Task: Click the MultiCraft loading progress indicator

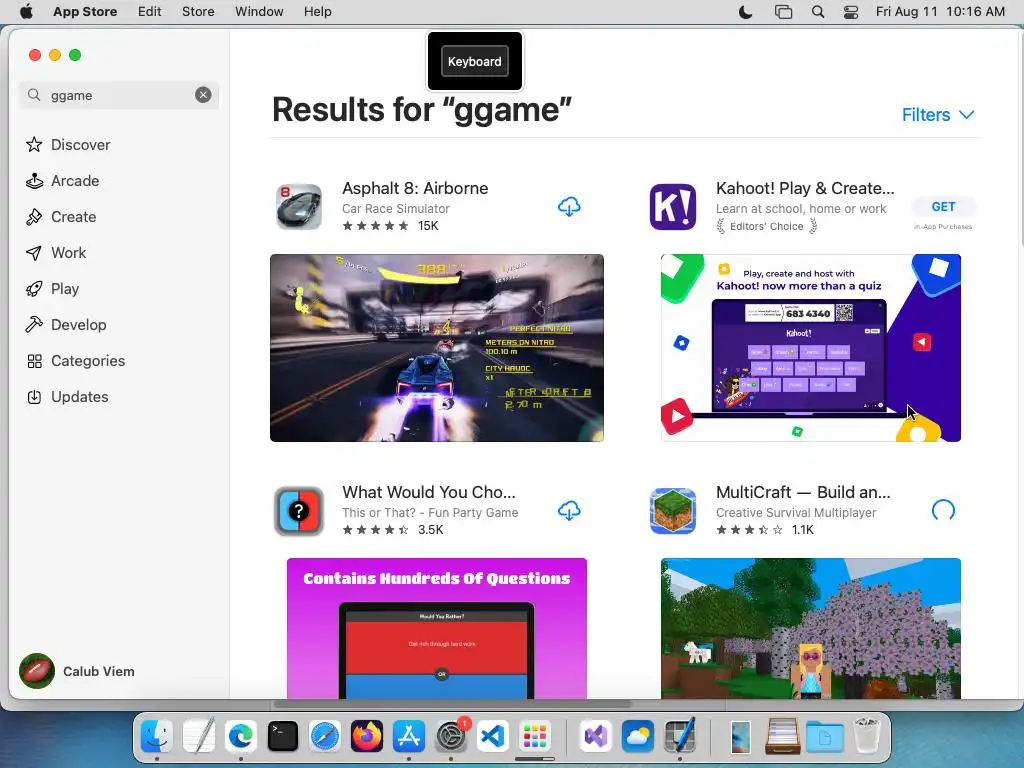Action: tap(943, 511)
